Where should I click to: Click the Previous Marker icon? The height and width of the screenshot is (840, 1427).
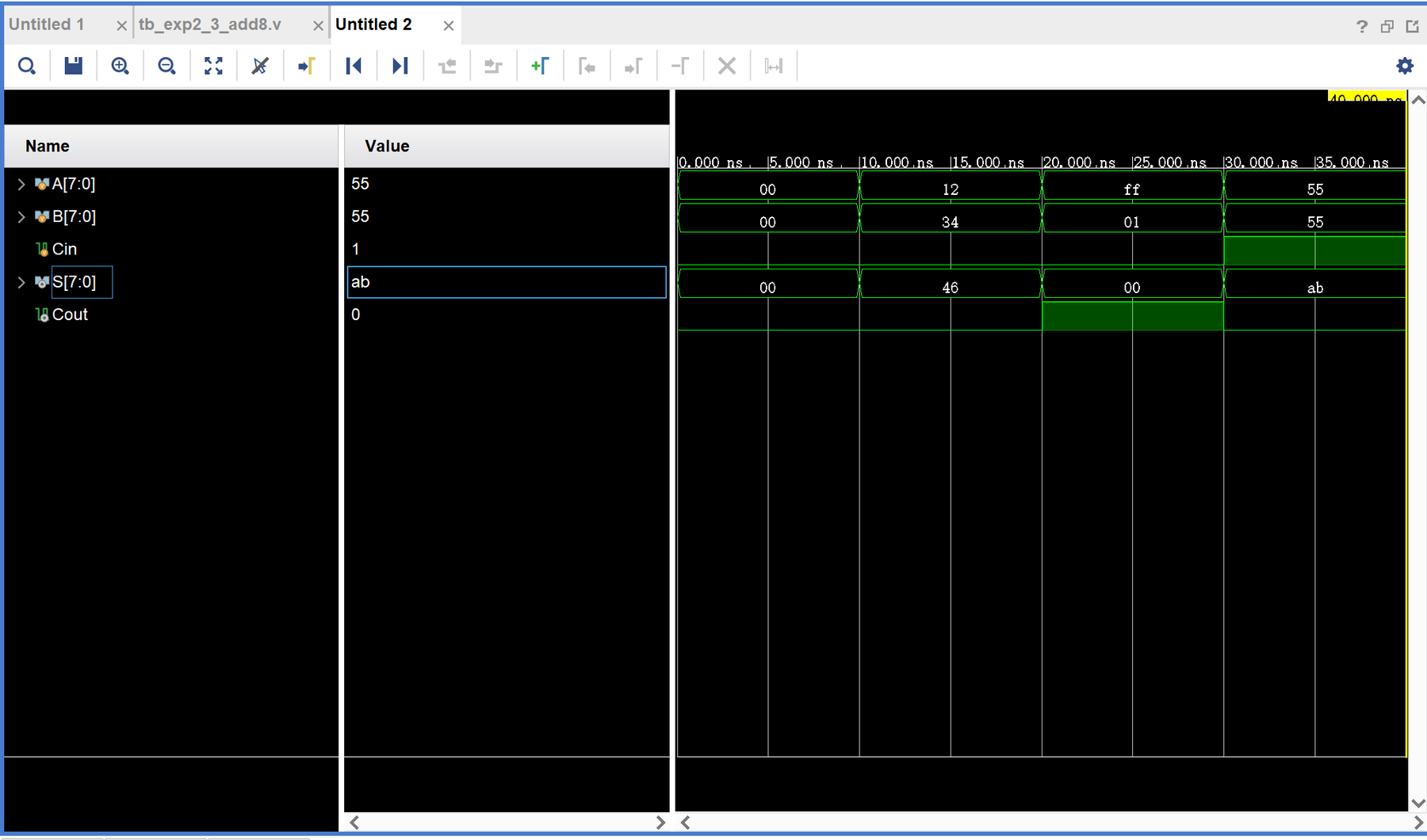coord(587,66)
